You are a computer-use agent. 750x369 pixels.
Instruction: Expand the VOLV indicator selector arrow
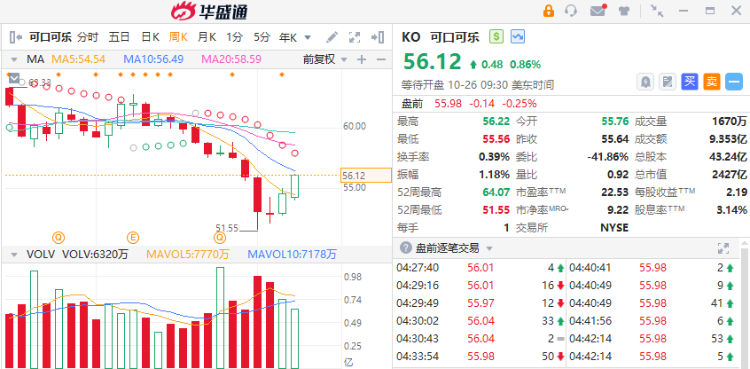[x=14, y=254]
